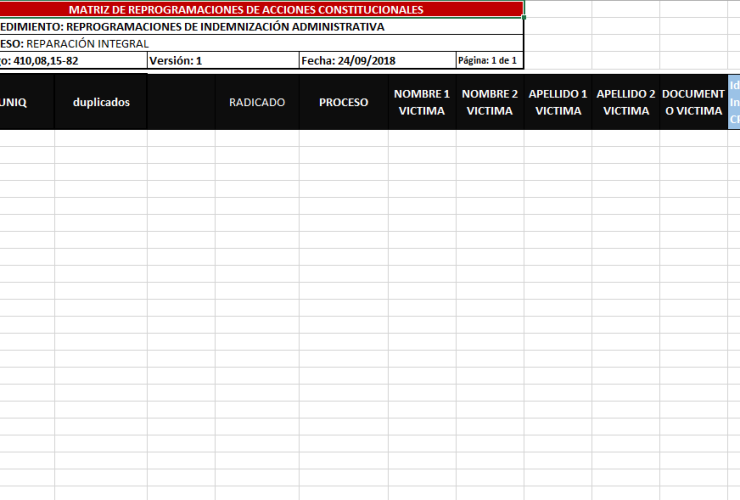Screen dimensions: 740x500
Task: Select the 'REPARACIÓN INTEGRAL' cell
Action: point(261,43)
